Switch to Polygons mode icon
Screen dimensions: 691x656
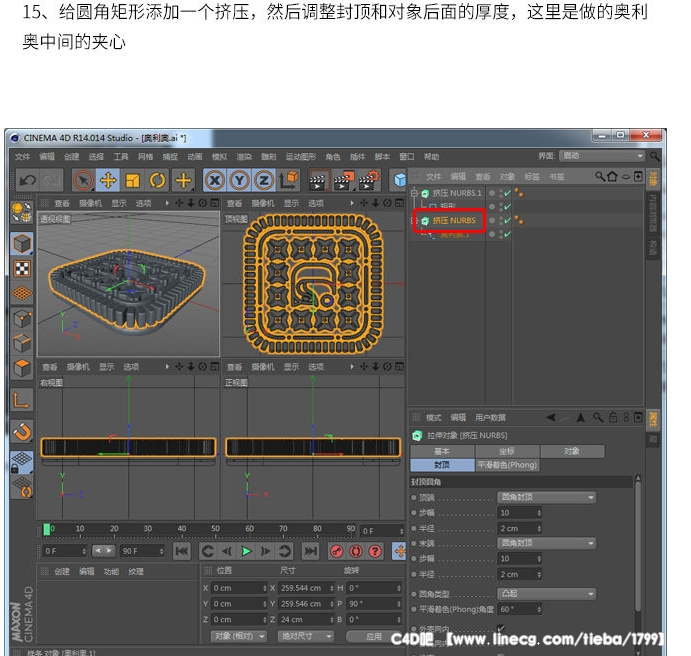pyautogui.click(x=22, y=368)
